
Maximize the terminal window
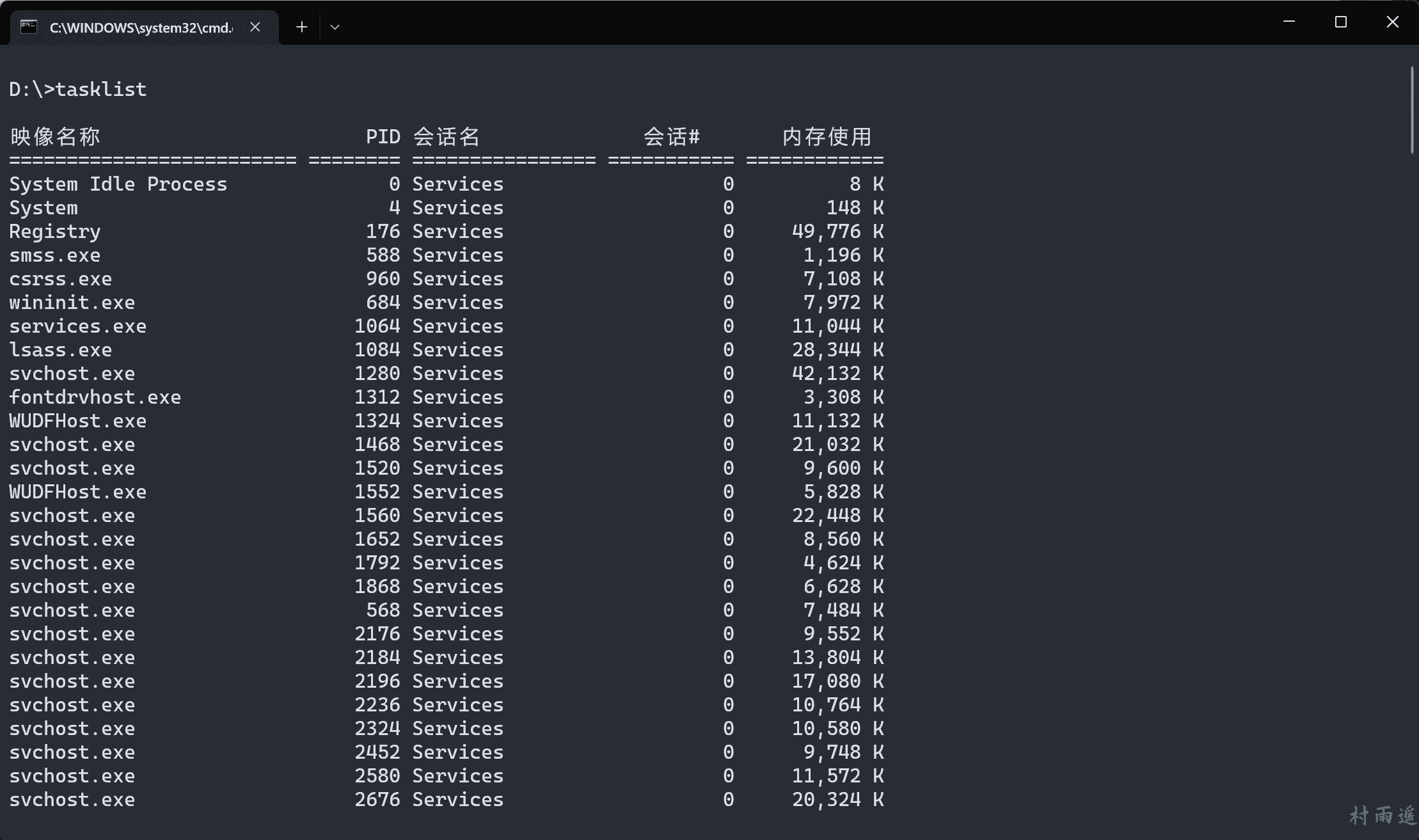pos(1341,22)
